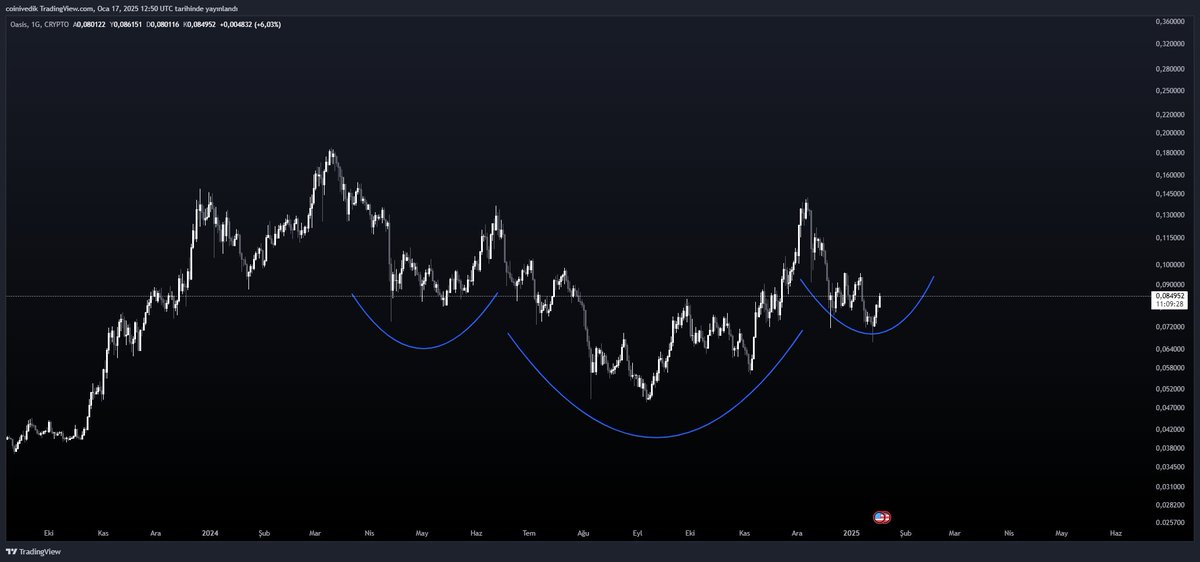Click the Eyl month label on time axis
The height and width of the screenshot is (562, 1200).
pyautogui.click(x=636, y=535)
